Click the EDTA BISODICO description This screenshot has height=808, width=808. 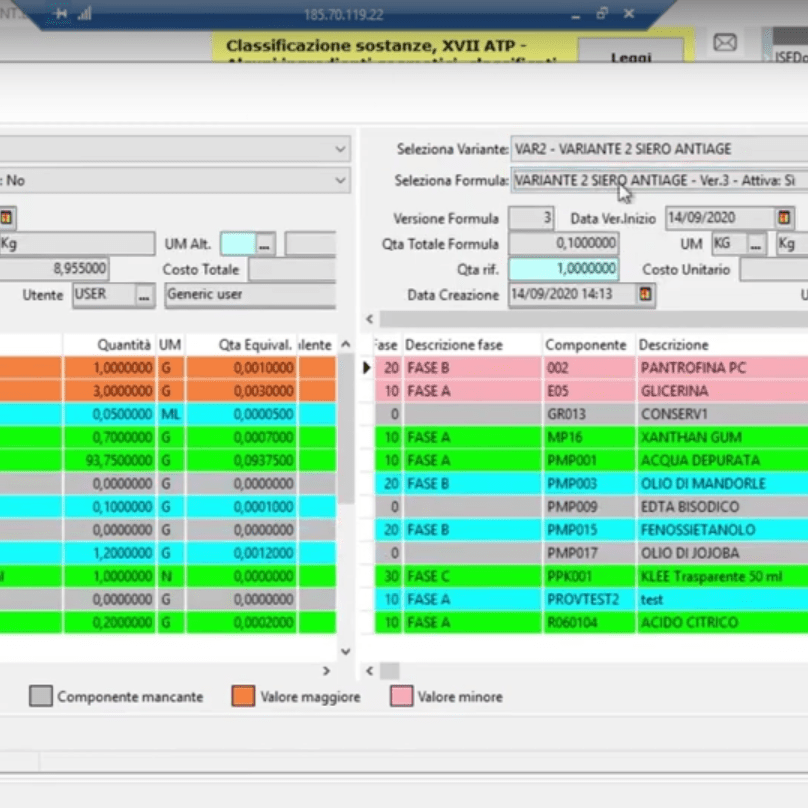tap(722, 507)
